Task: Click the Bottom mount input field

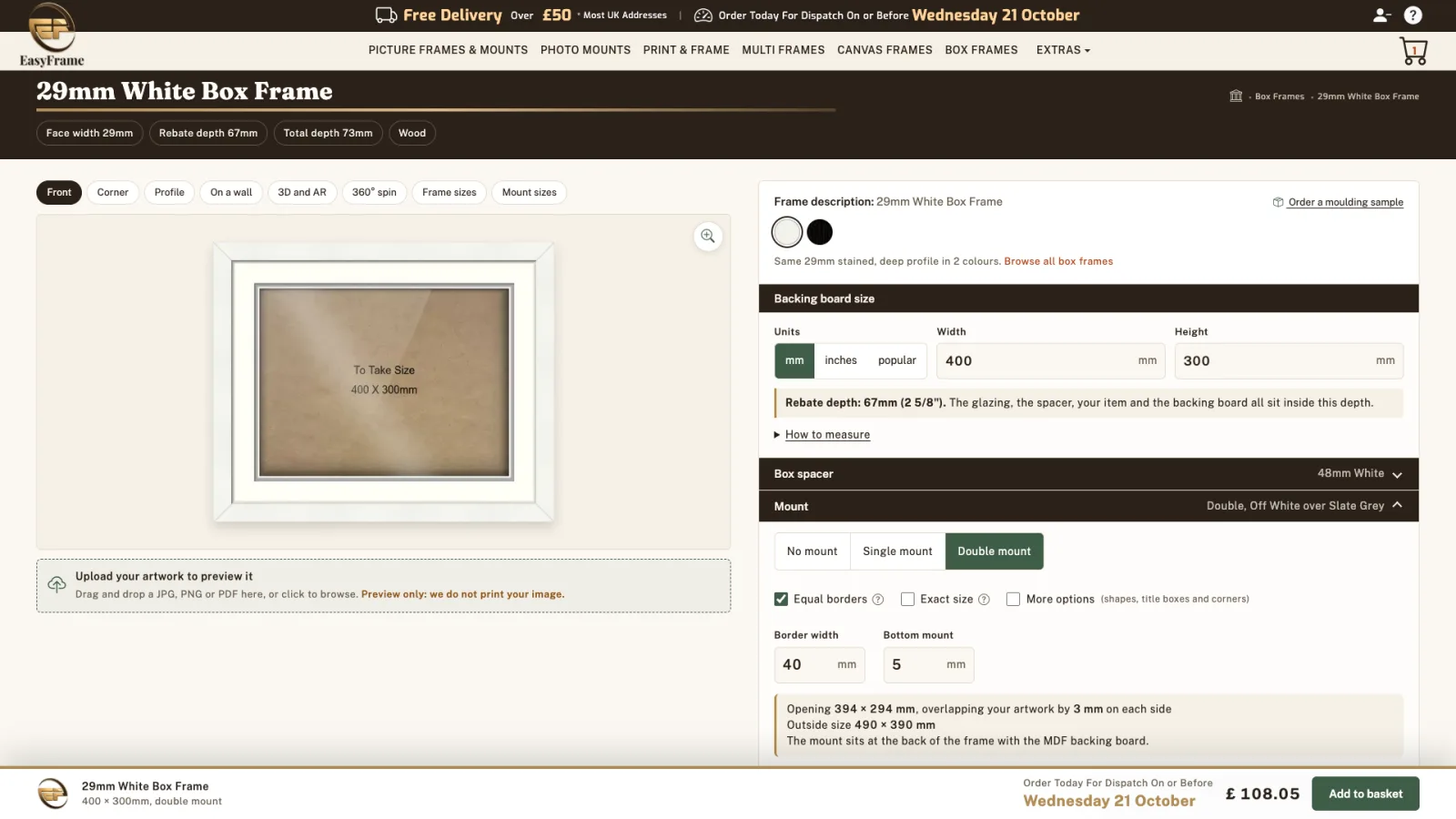Action: pyautogui.click(x=928, y=665)
